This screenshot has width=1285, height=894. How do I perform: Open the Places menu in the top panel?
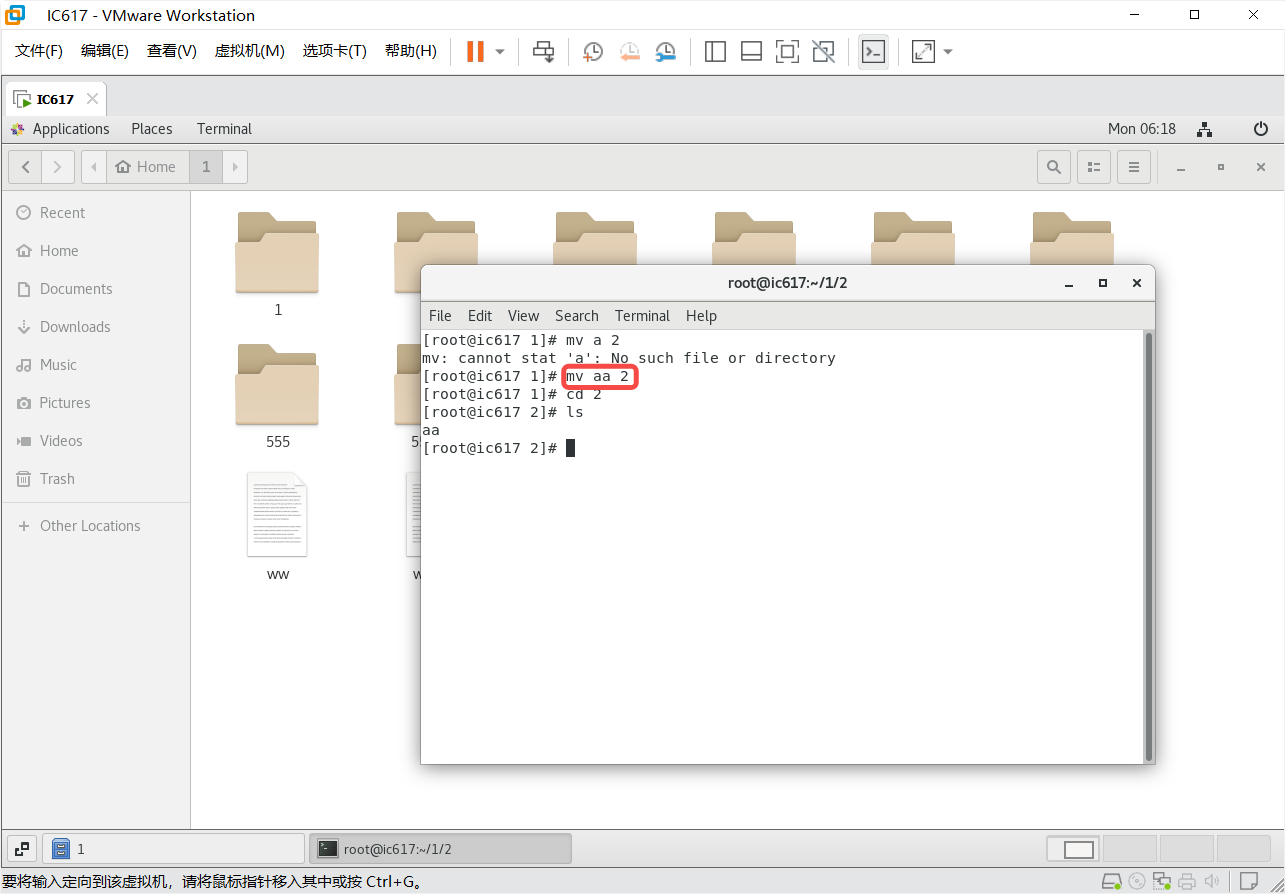[152, 129]
